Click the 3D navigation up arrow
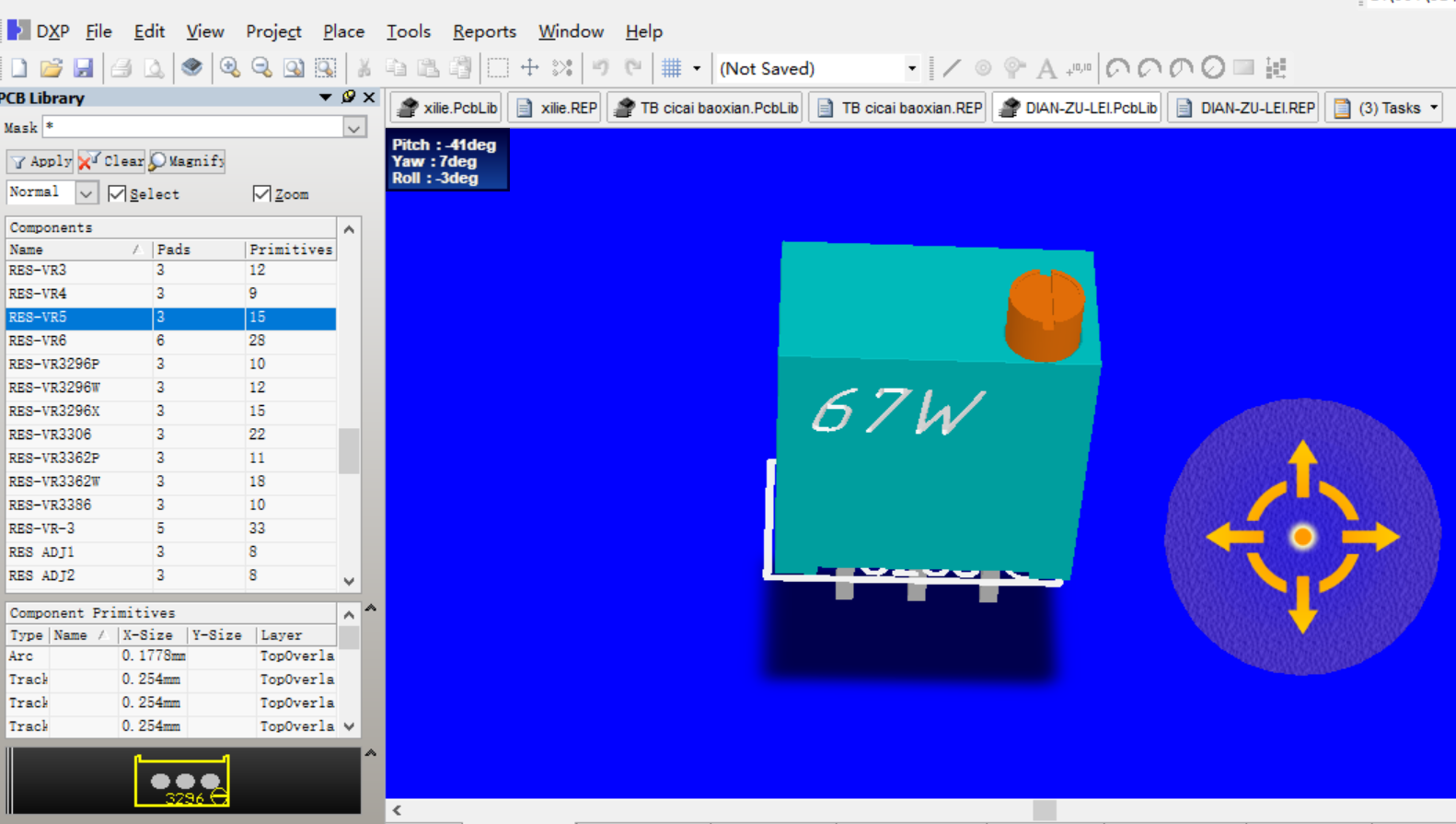Image resolution: width=1456 pixels, height=824 pixels. click(x=1302, y=467)
